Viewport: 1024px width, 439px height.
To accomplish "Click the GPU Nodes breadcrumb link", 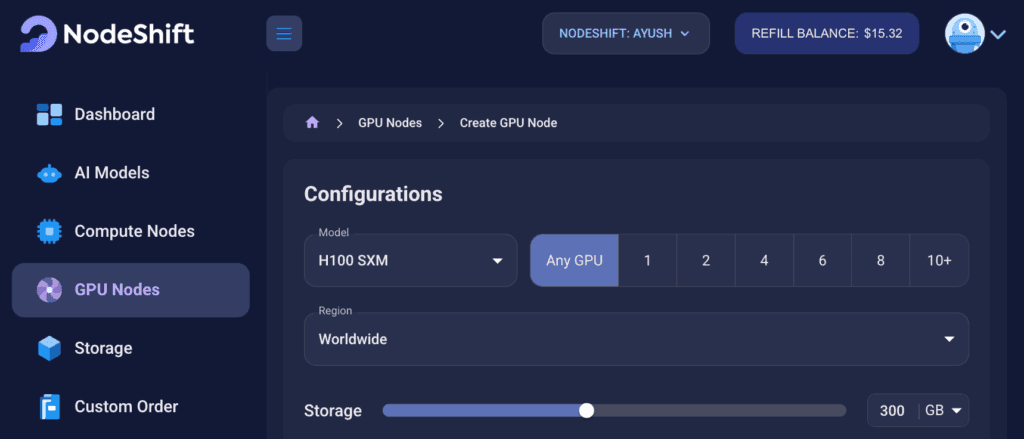I will click(x=390, y=123).
